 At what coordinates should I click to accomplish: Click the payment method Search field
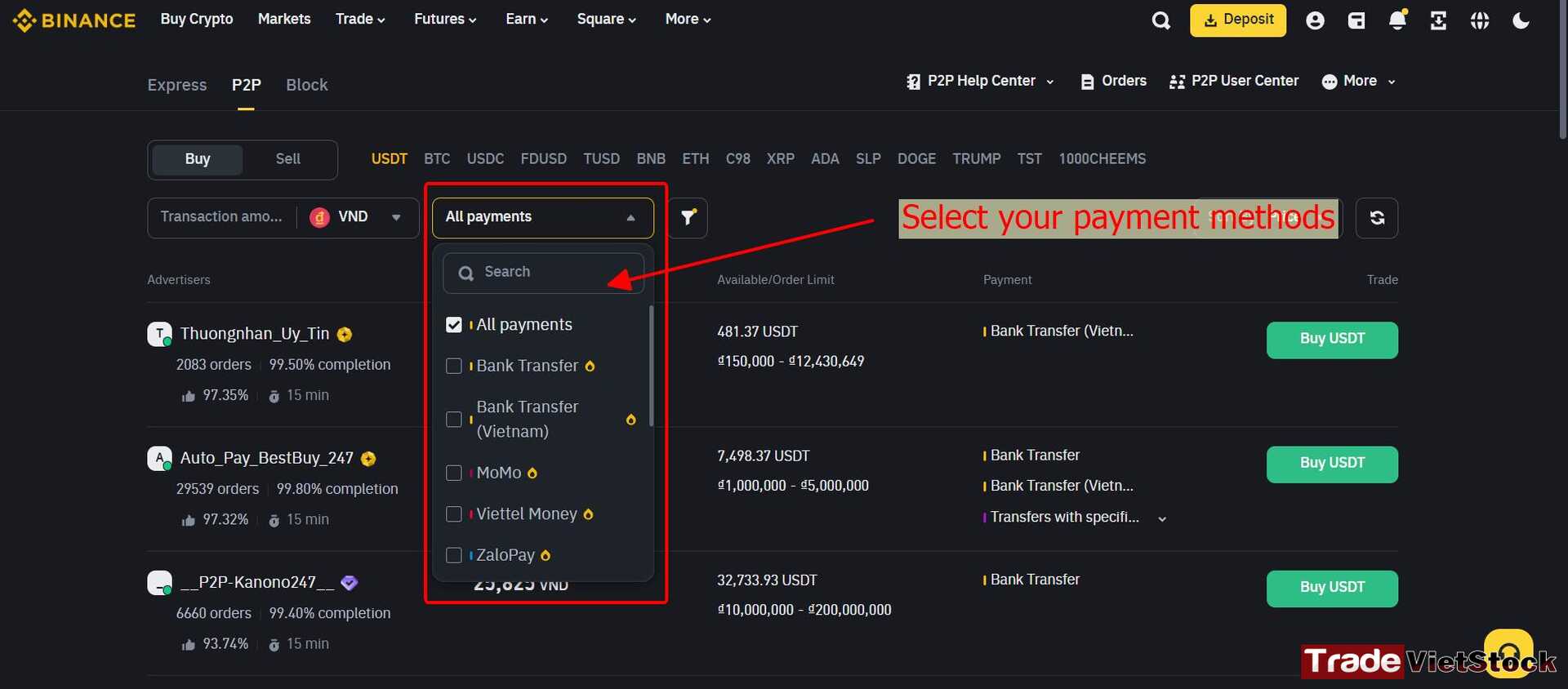543,273
